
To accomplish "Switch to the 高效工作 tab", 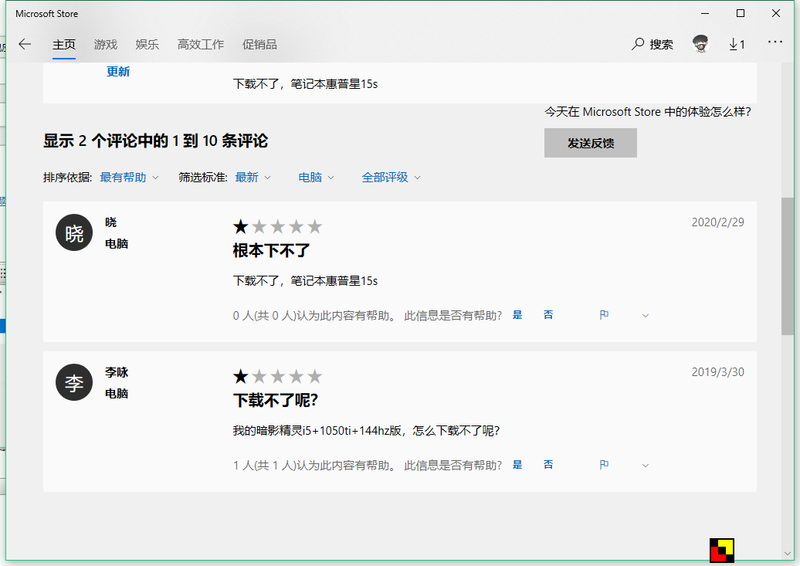I will click(x=200, y=44).
